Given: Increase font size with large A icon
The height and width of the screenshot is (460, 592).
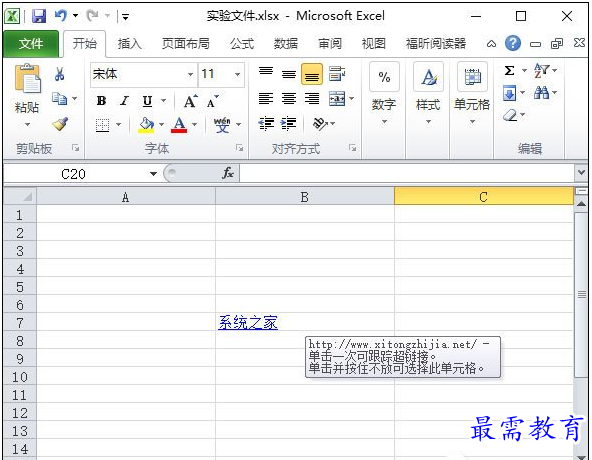Looking at the screenshot, I should pyautogui.click(x=191, y=101).
